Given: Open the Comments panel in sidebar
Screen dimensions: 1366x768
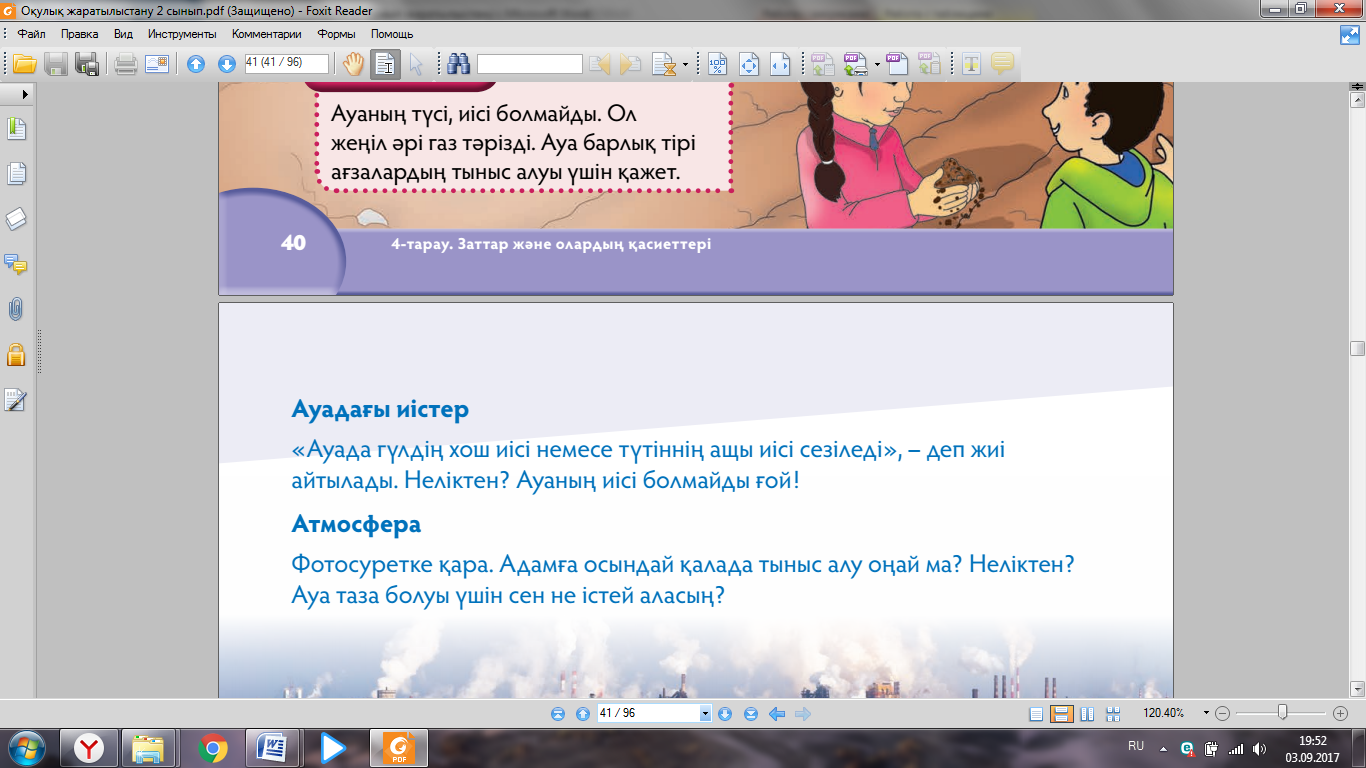Looking at the screenshot, I should [x=16, y=264].
